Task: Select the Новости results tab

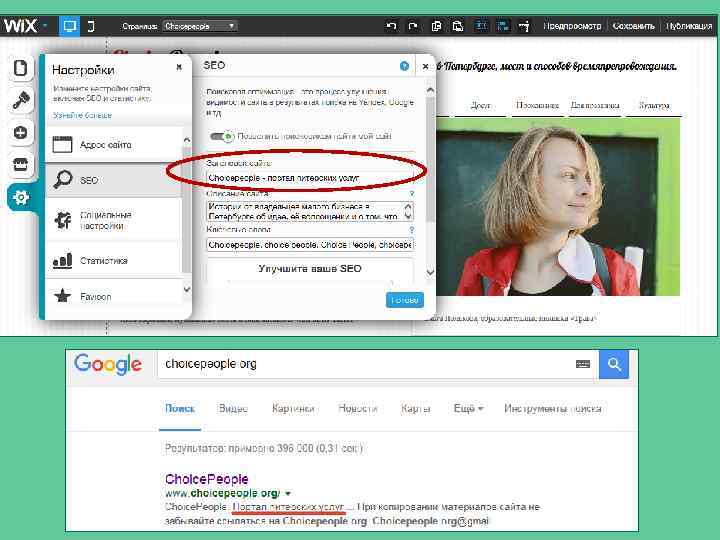Action: pos(358,408)
